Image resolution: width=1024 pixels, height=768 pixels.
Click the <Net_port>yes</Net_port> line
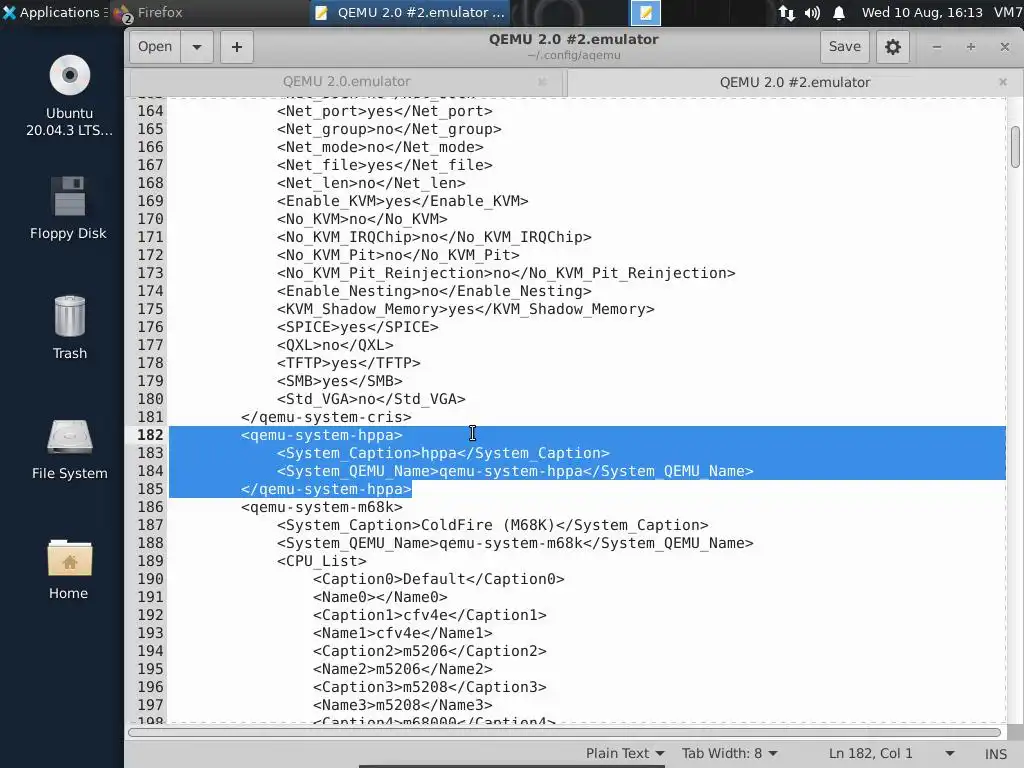pyautogui.click(x=385, y=111)
